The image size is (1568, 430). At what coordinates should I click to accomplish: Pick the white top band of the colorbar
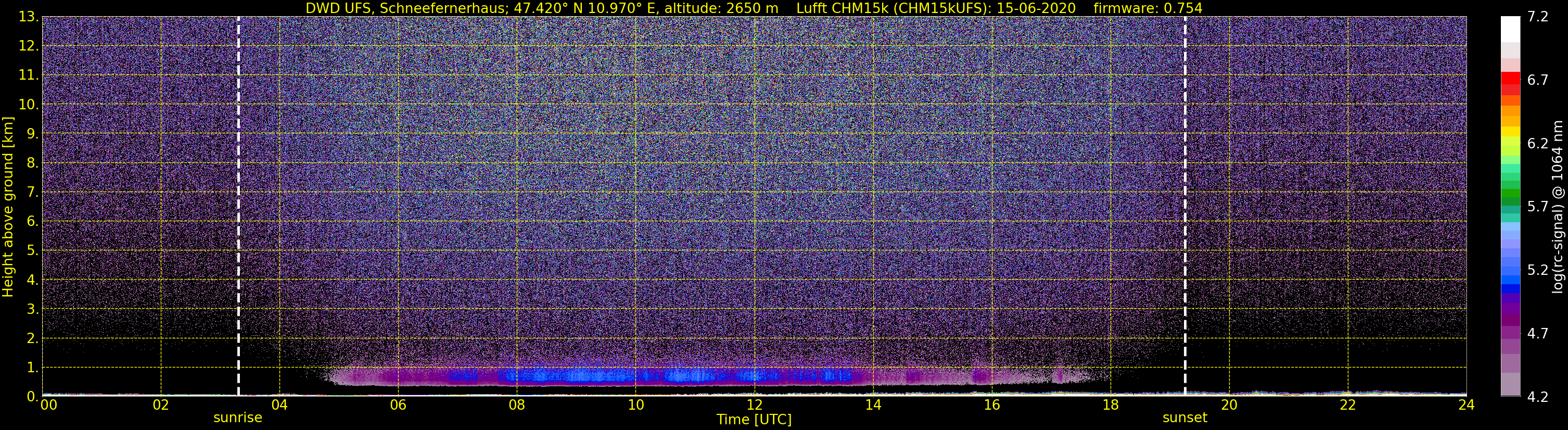pyautogui.click(x=1510, y=29)
